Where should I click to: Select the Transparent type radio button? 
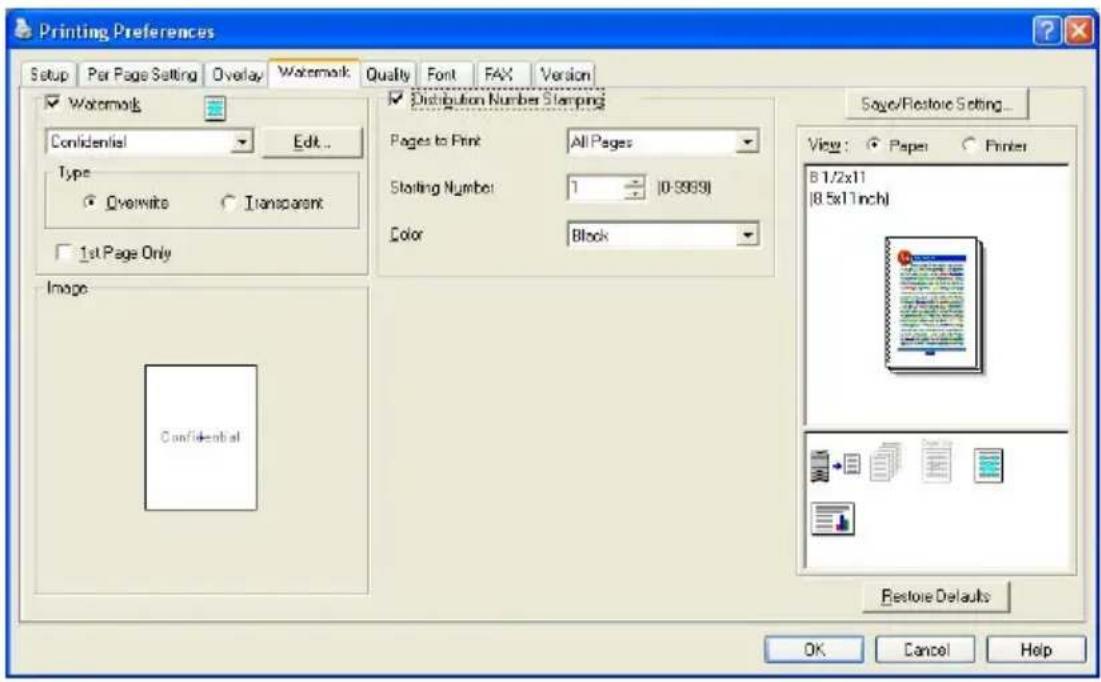228,202
